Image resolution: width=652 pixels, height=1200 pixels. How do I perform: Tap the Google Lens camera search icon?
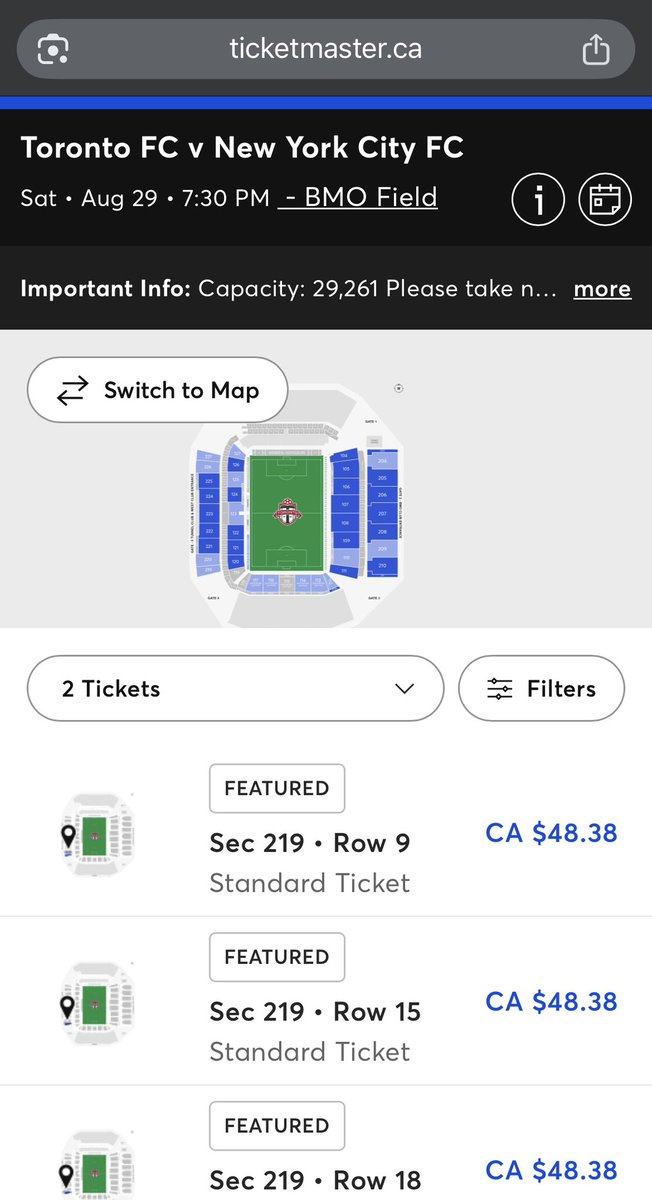[x=52, y=49]
